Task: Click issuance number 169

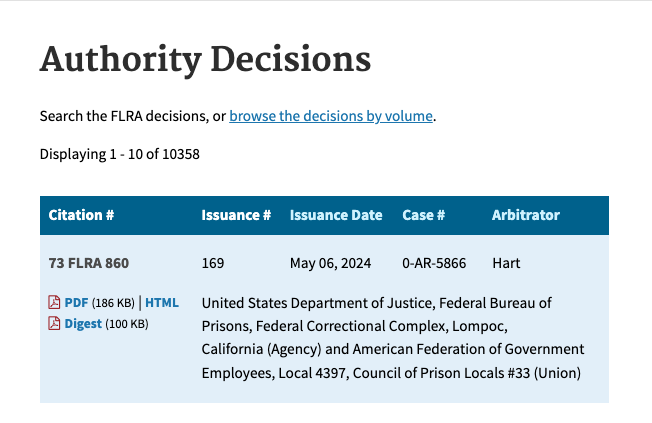Action: click(x=213, y=263)
